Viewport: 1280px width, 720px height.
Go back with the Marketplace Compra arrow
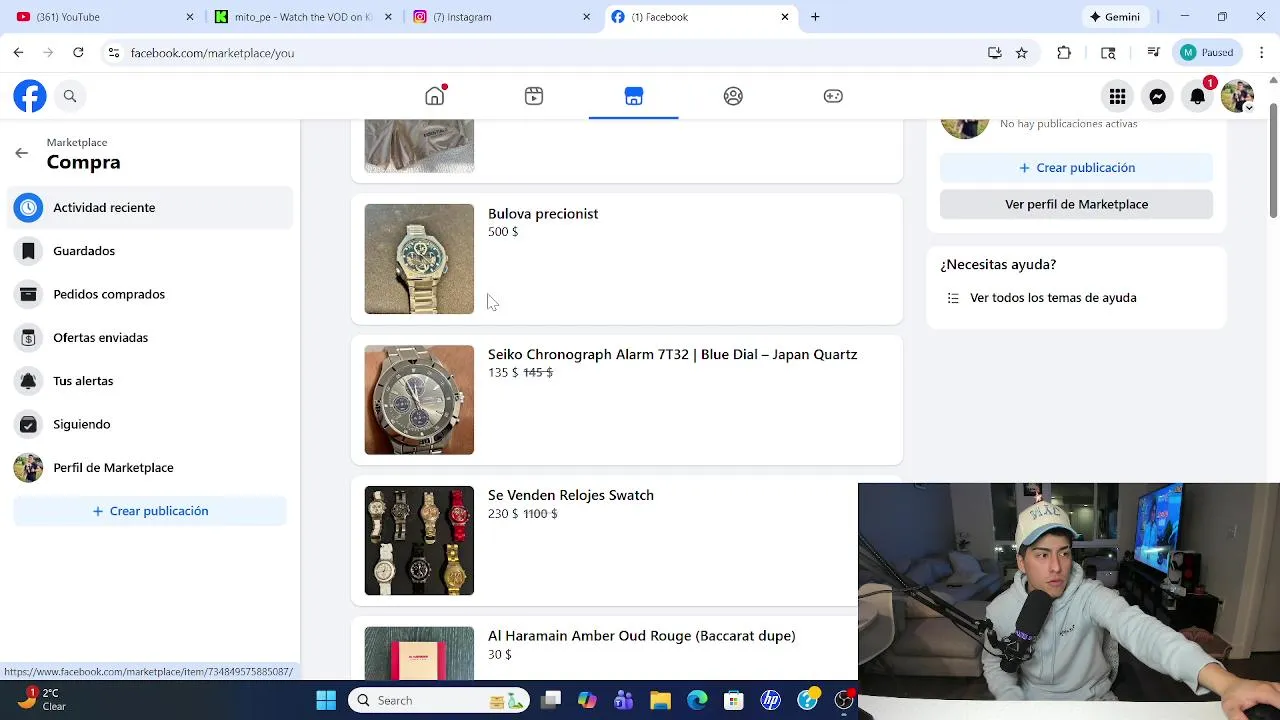coord(22,153)
